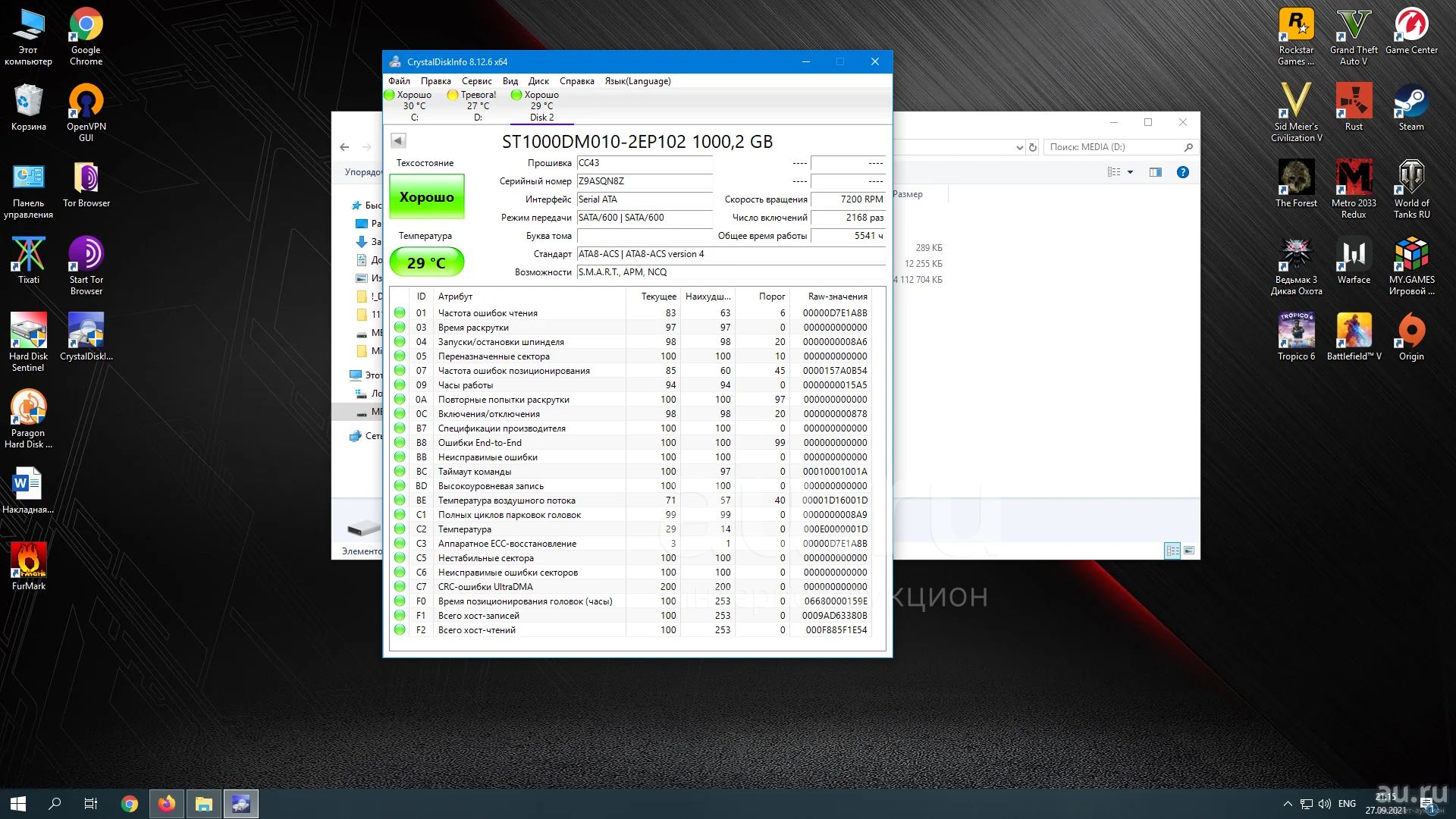The width and height of the screenshot is (1456, 819).
Task: Open Rockstar Games launcher icon
Action: click(1296, 36)
